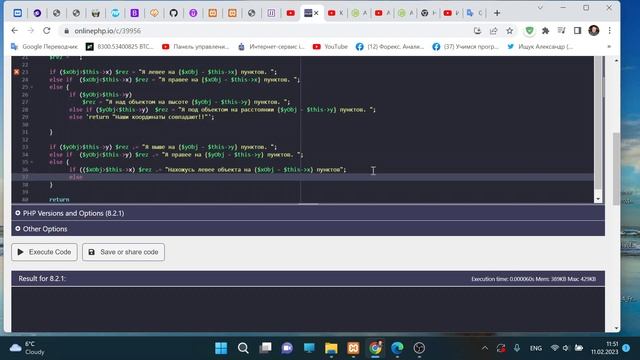Open the (12) Форекс. Анализ Facebook bookmark
This screenshot has height=360, width=640.
(x=390, y=47)
